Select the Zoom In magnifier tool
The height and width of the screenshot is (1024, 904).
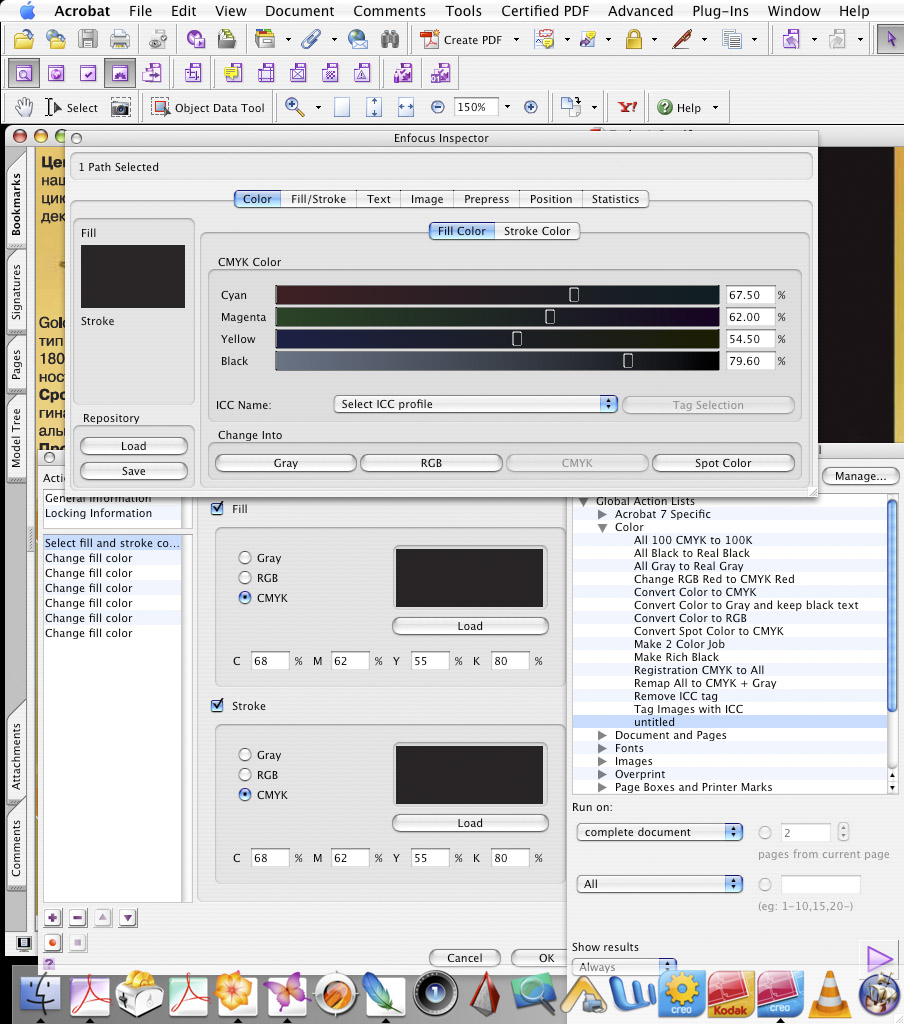coord(295,107)
